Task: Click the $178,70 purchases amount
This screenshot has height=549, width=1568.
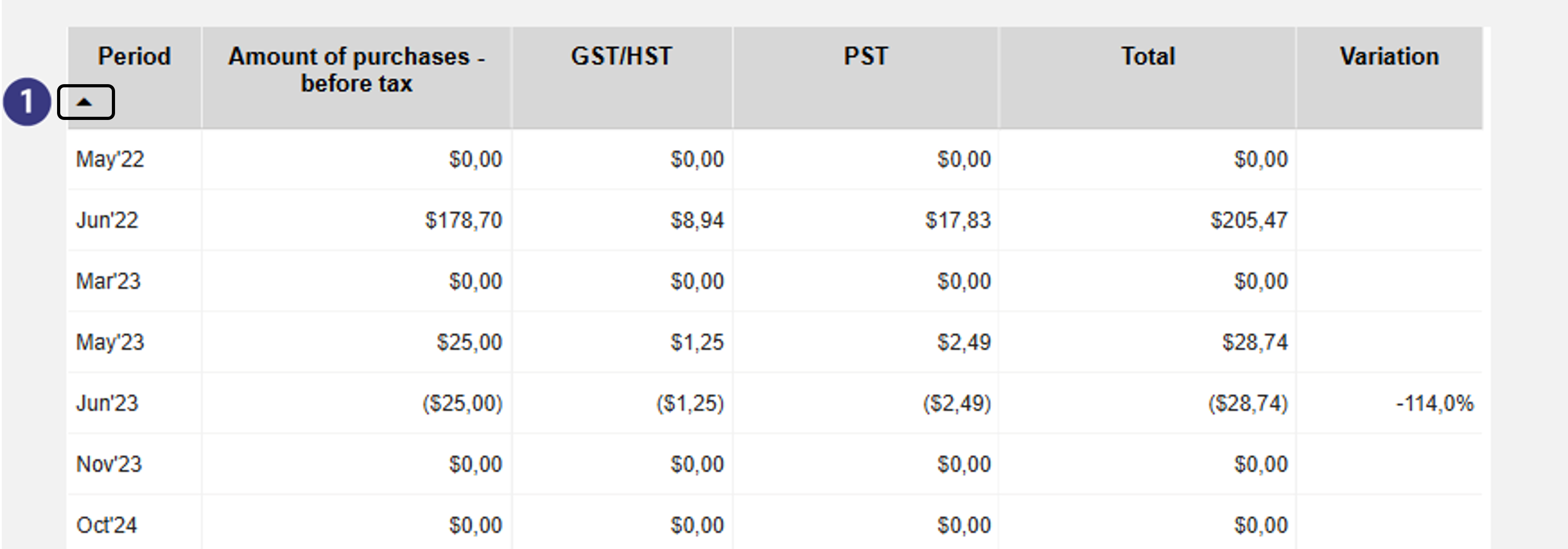Action: tap(464, 220)
